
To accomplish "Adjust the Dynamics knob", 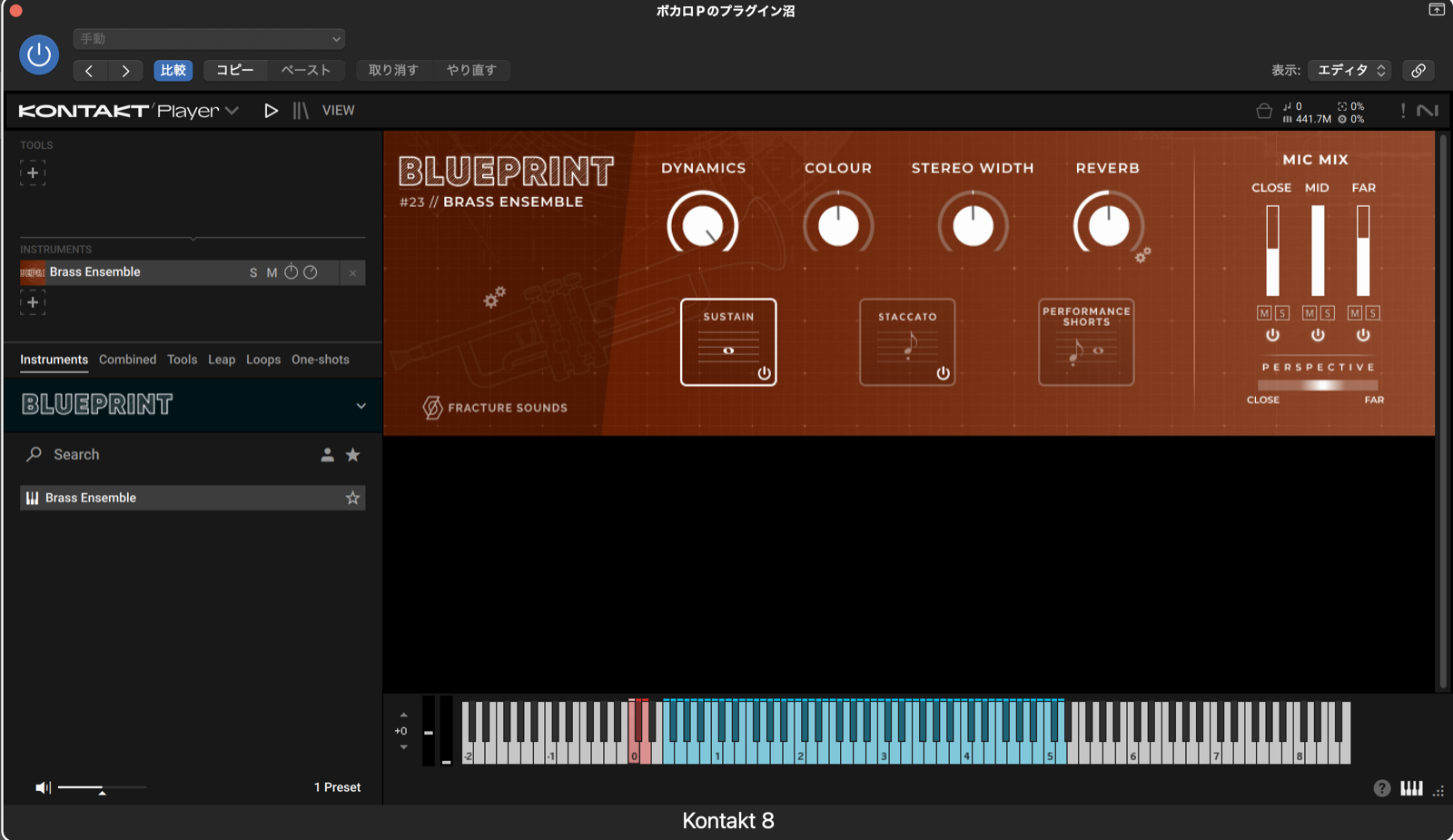I will 703,225.
